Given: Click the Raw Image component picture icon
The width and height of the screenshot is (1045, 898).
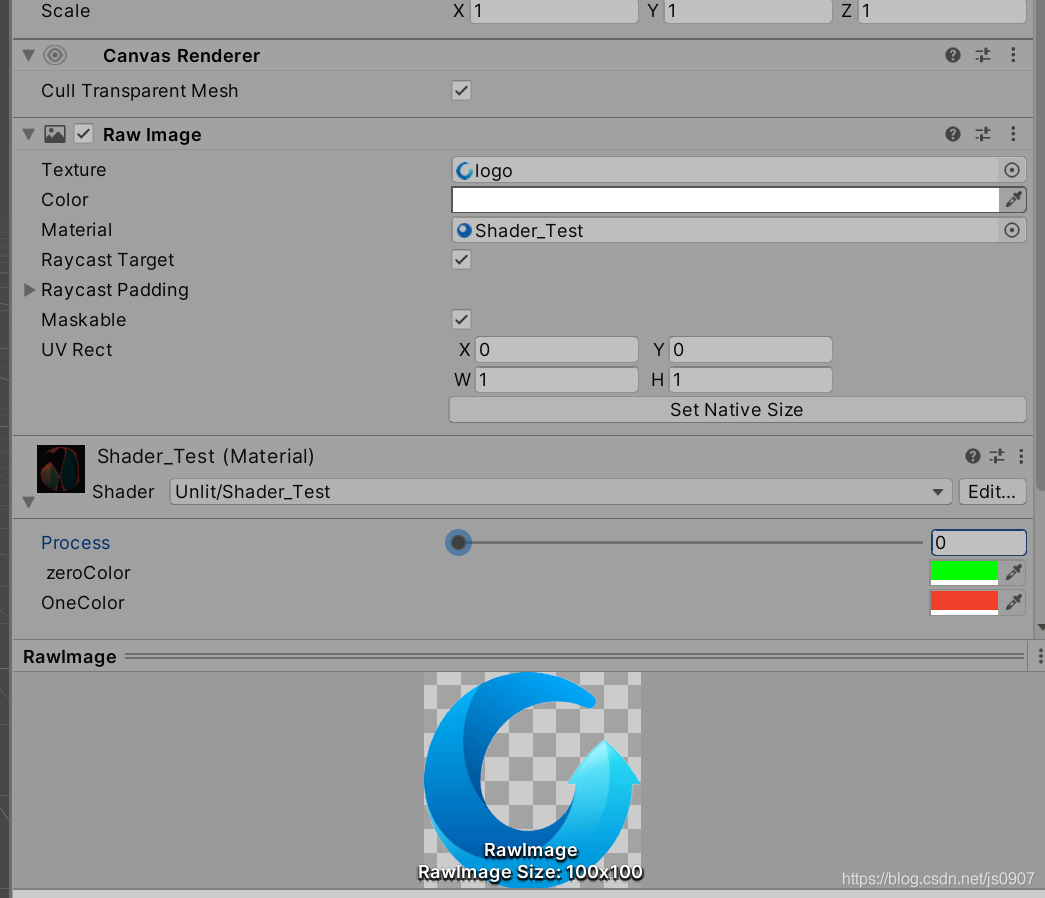Looking at the screenshot, I should 55,134.
